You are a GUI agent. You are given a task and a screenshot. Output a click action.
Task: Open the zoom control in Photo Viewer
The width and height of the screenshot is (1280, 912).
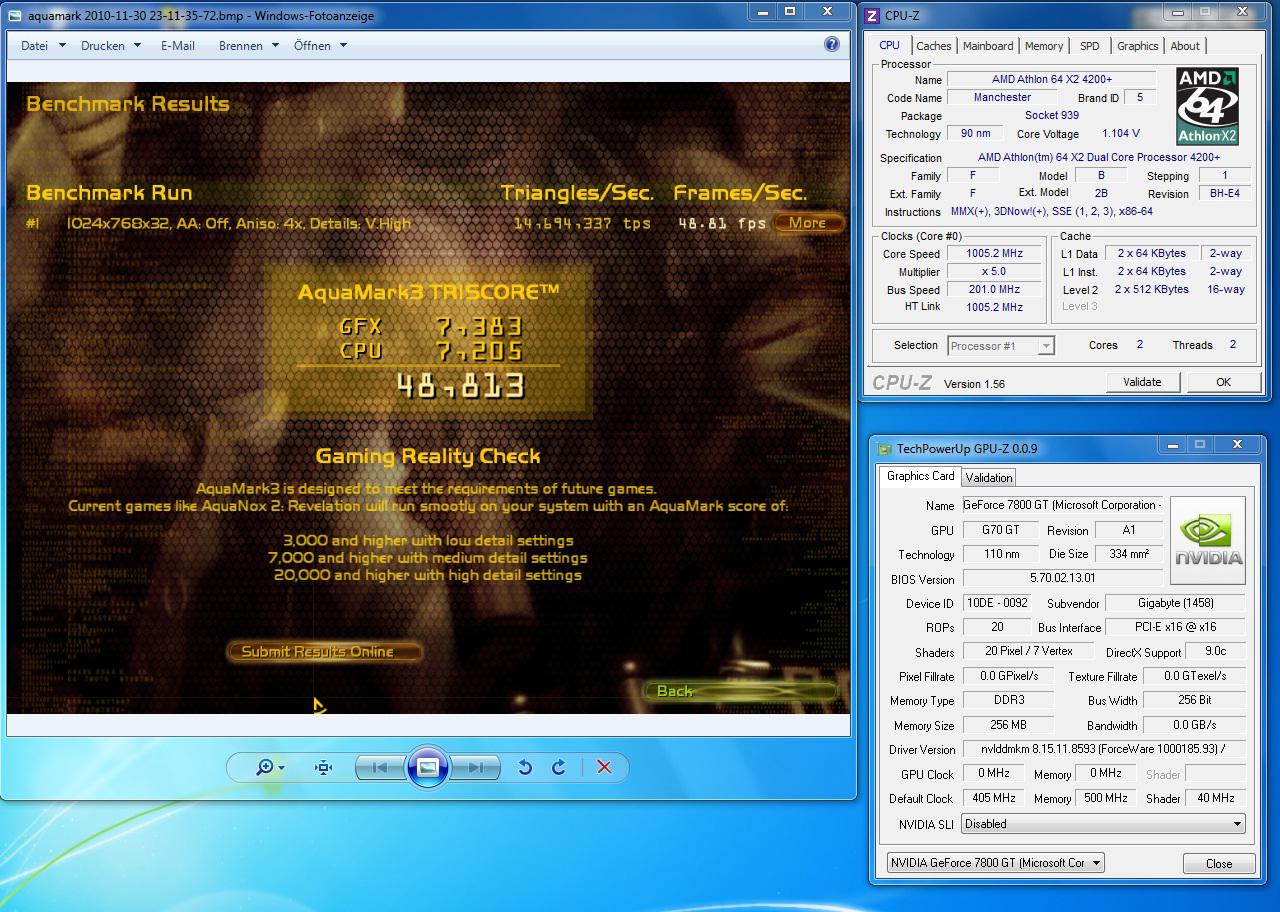(x=269, y=767)
